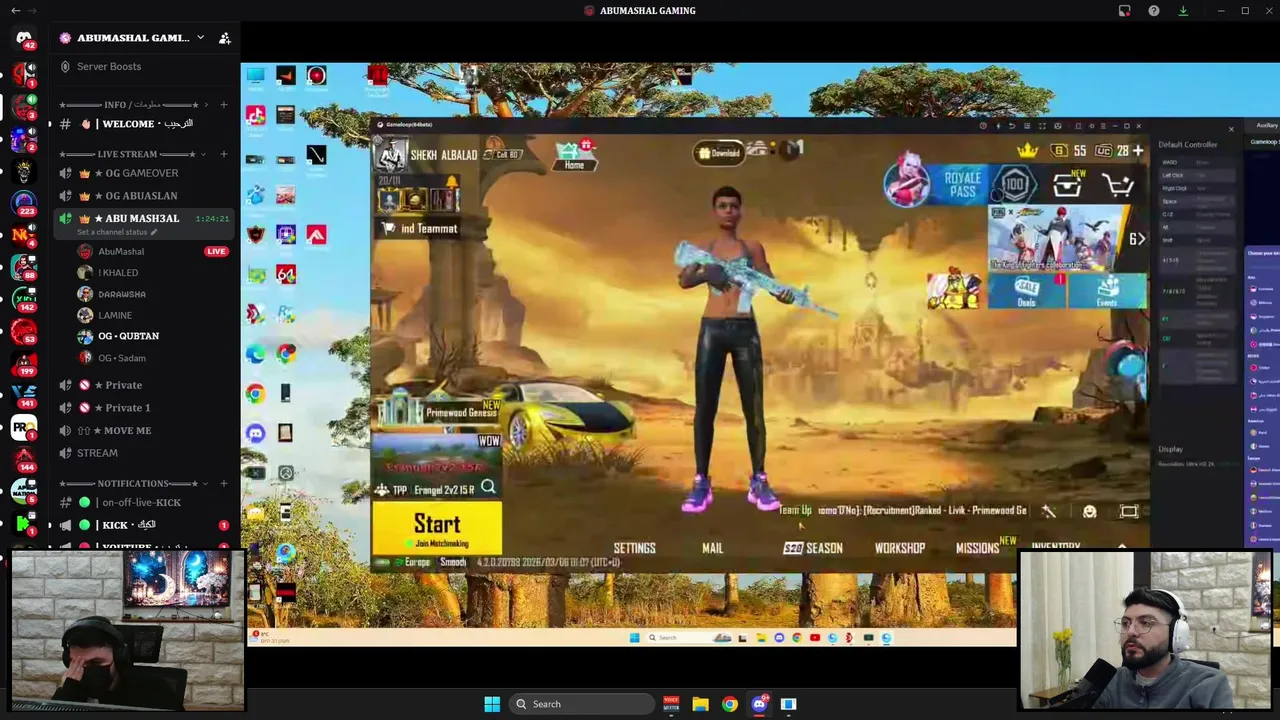Open the Discord inbox icon in title bar
The height and width of the screenshot is (720, 1280).
pos(1124,11)
